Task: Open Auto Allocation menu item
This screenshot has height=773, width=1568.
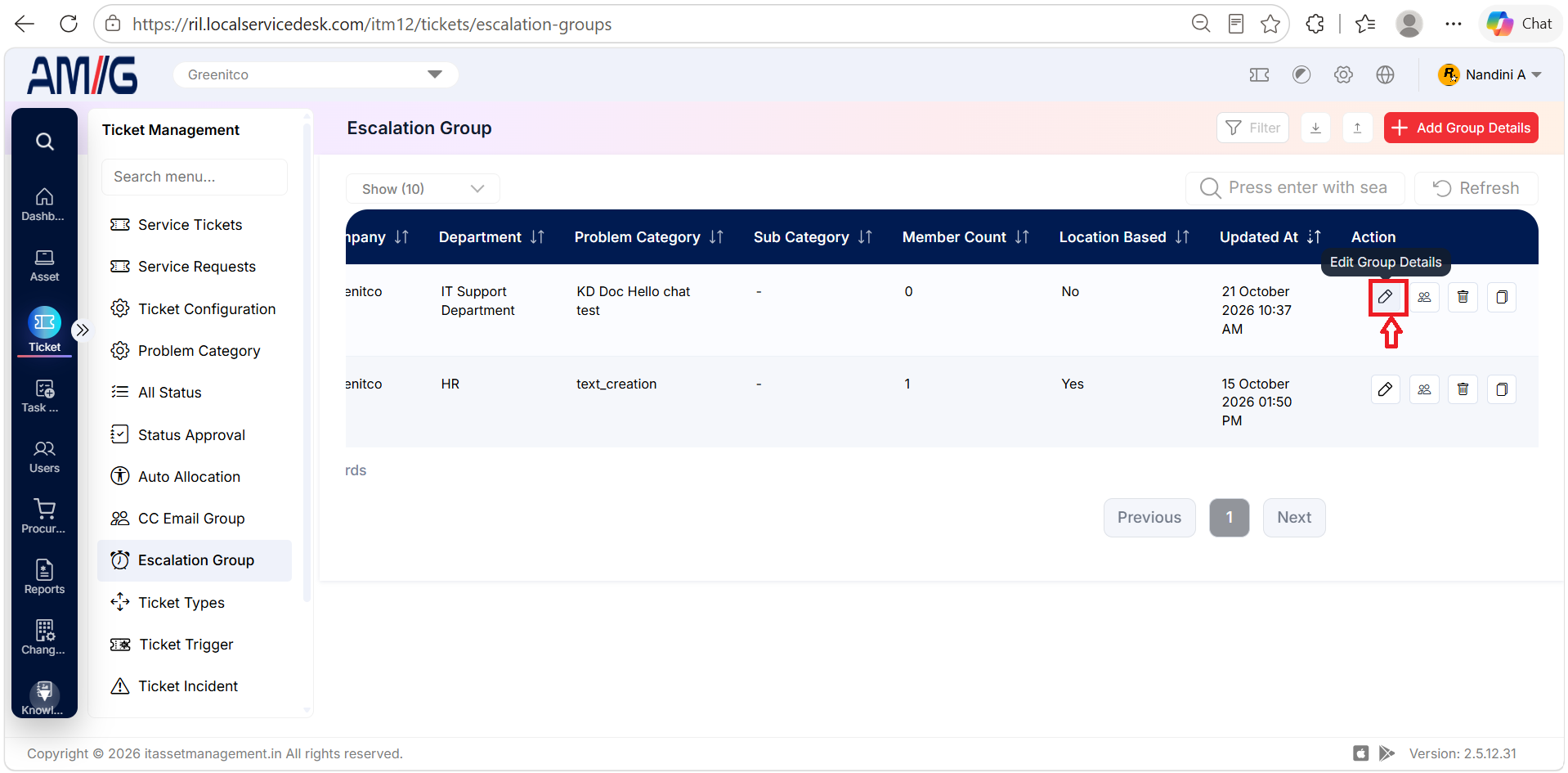Action: (195, 477)
